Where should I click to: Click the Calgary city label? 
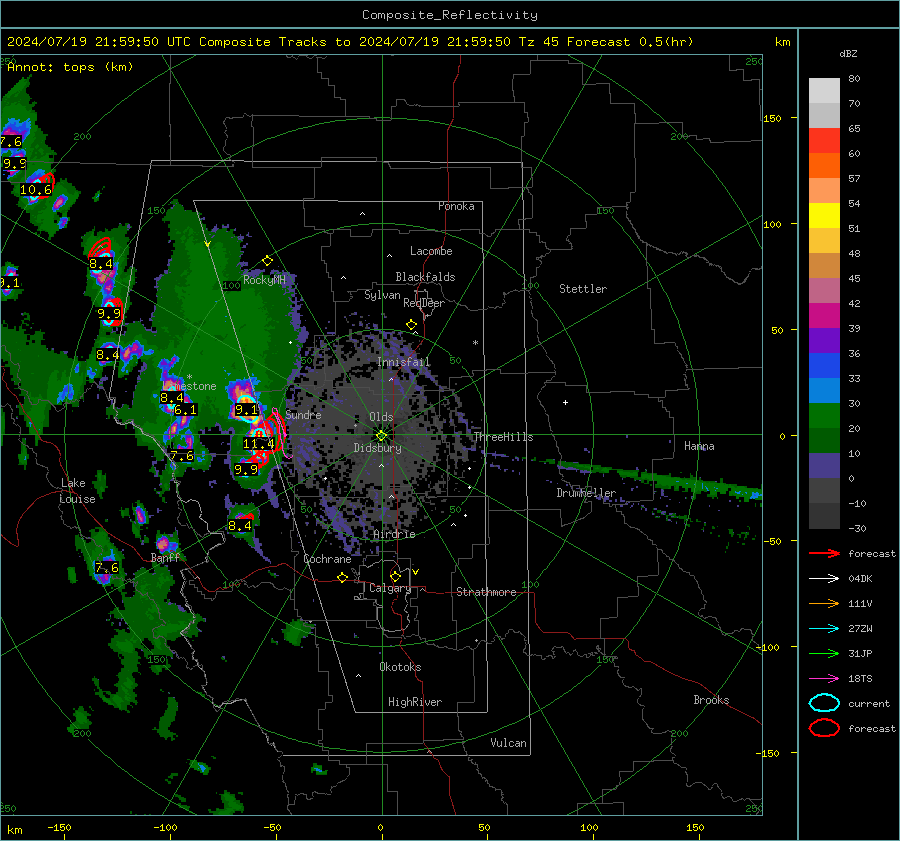[x=390, y=588]
